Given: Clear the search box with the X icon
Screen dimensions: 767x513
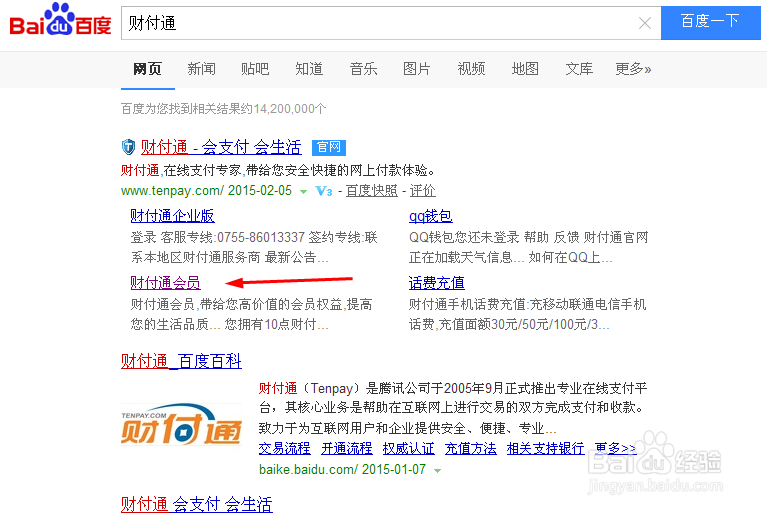Looking at the screenshot, I should [x=645, y=23].
